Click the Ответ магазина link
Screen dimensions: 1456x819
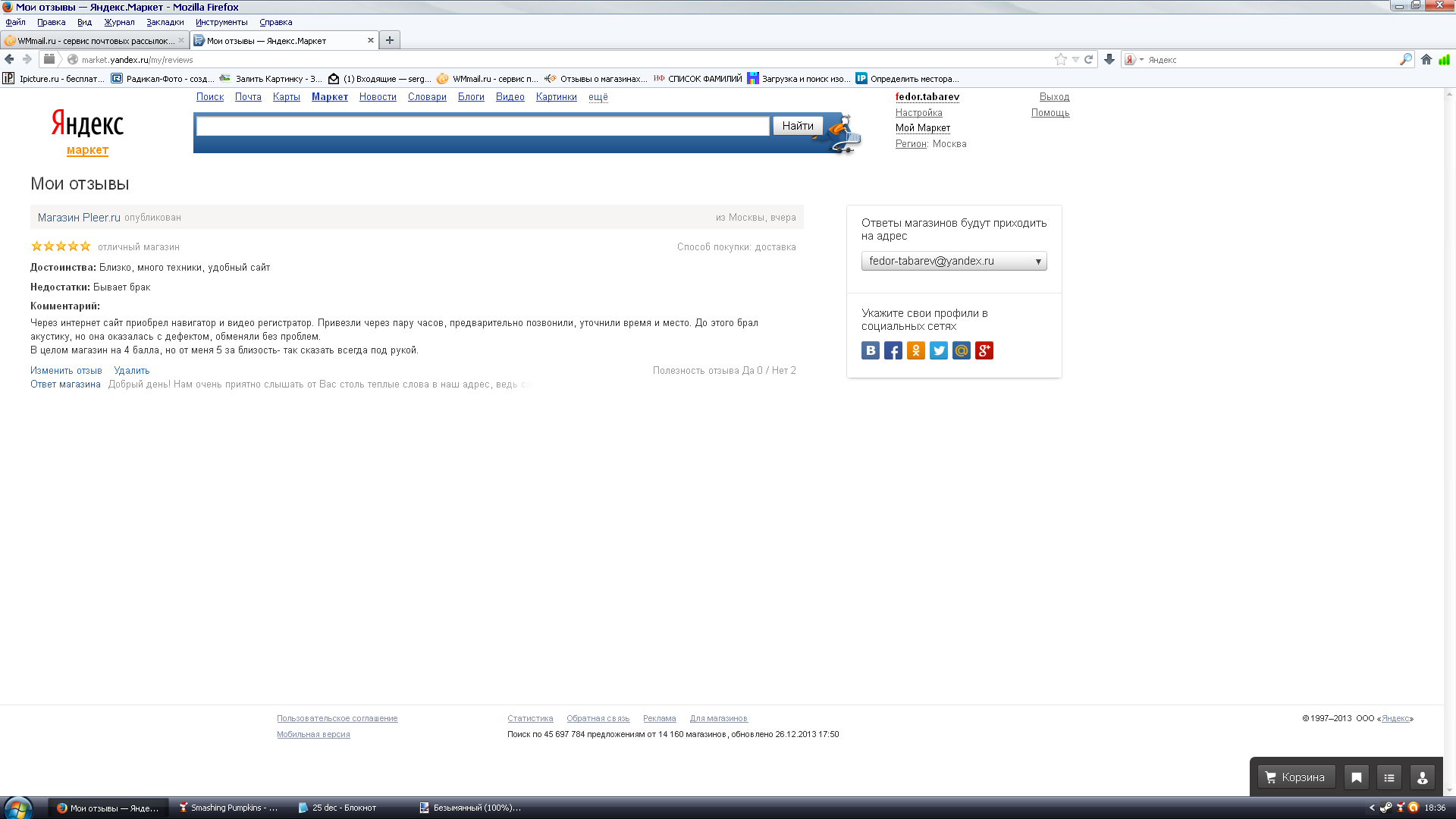65,384
